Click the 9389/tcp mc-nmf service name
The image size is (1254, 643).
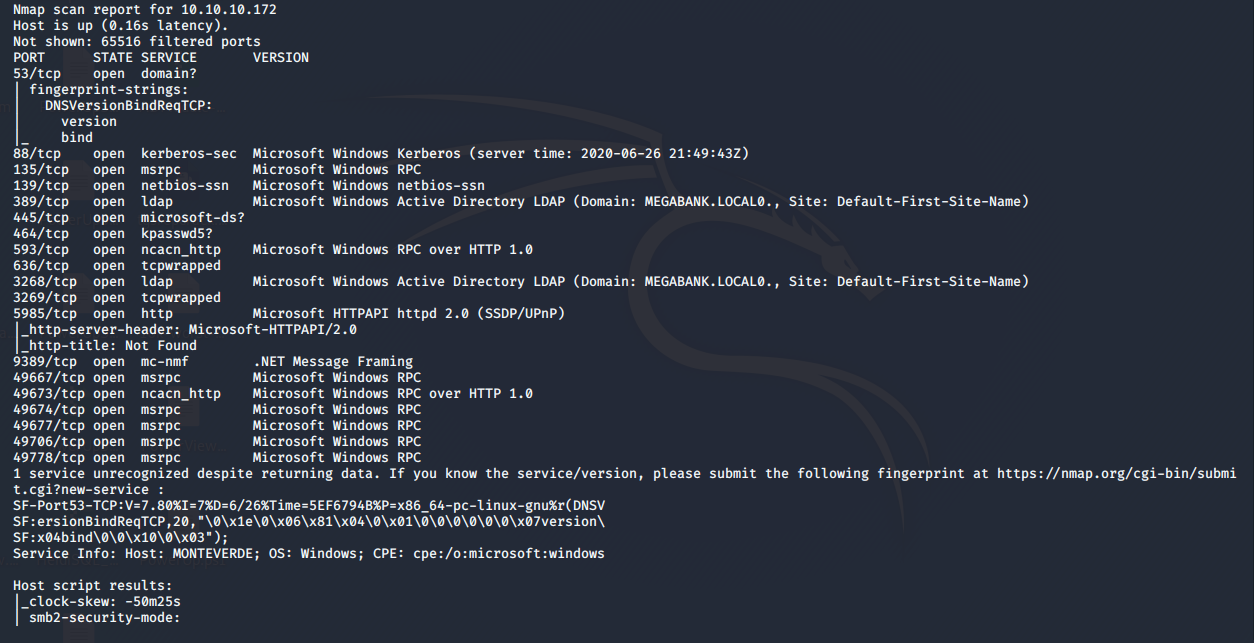tap(165, 362)
